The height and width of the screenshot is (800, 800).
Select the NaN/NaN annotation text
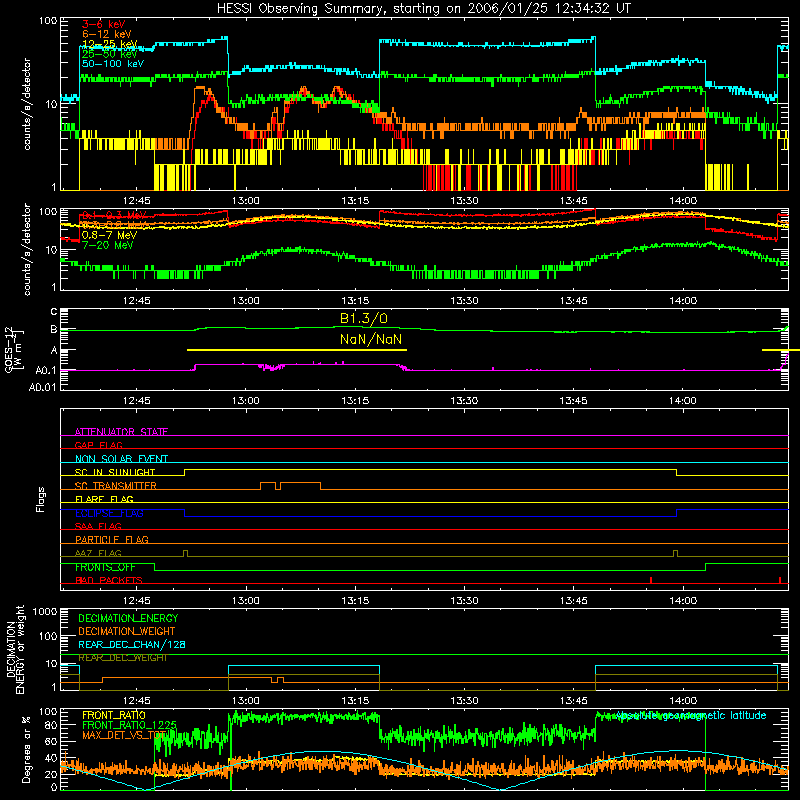pyautogui.click(x=371, y=339)
